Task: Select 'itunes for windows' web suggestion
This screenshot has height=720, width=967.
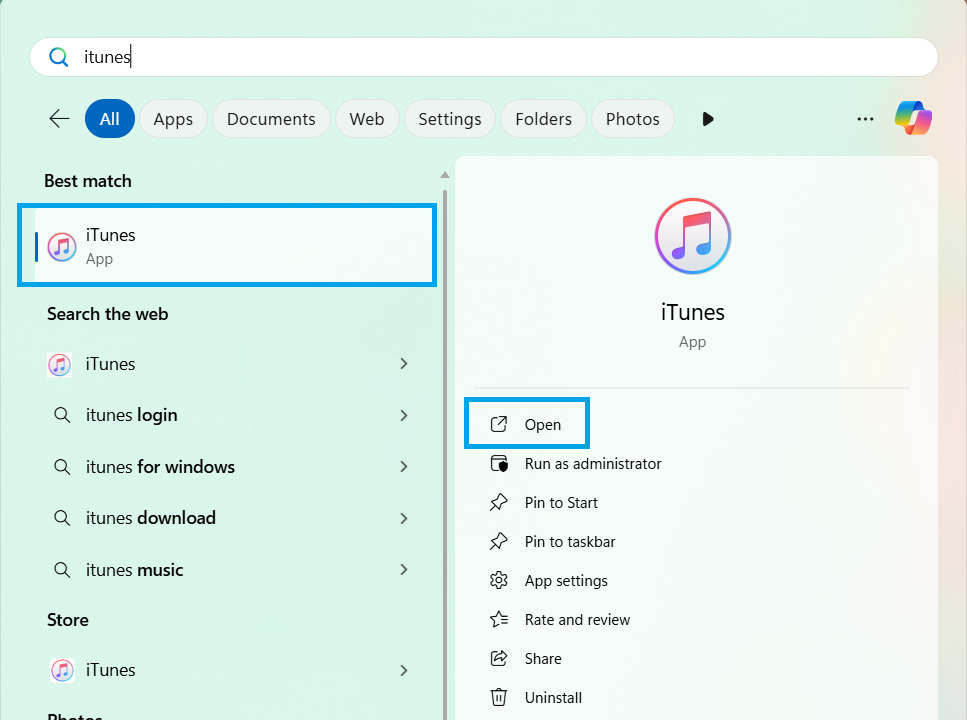Action: 160,467
